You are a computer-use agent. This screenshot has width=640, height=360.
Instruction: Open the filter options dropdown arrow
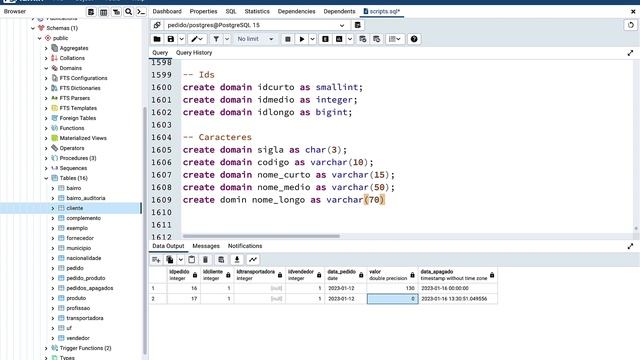pyautogui.click(x=227, y=39)
